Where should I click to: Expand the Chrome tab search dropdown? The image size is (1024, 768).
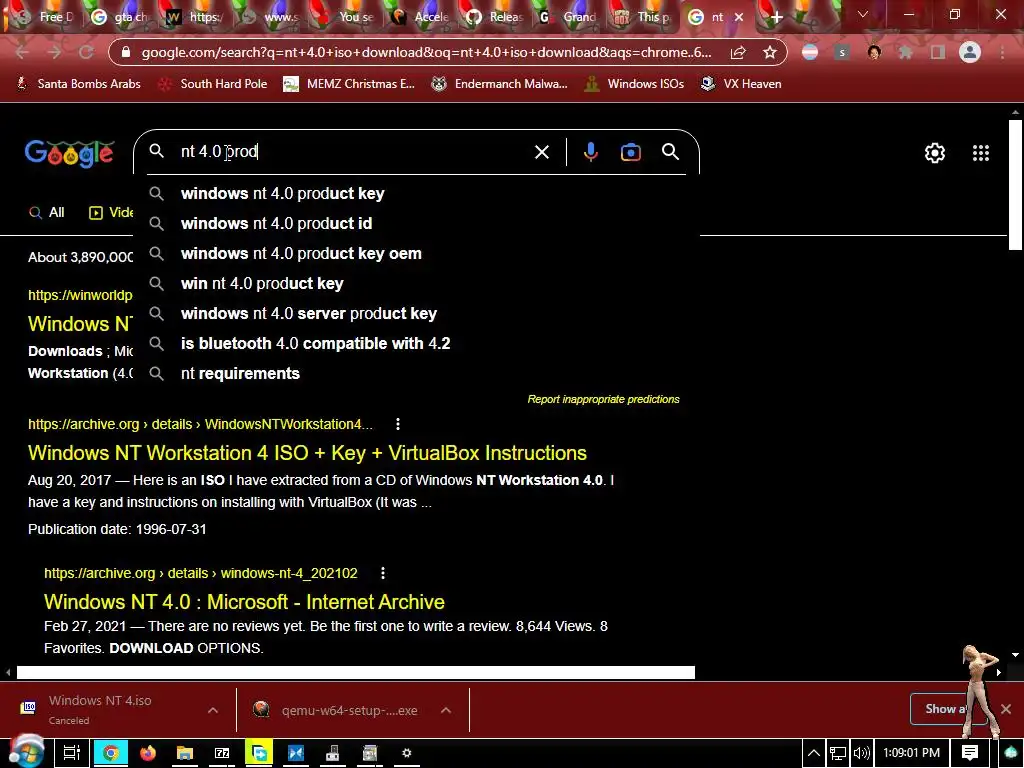(x=863, y=14)
